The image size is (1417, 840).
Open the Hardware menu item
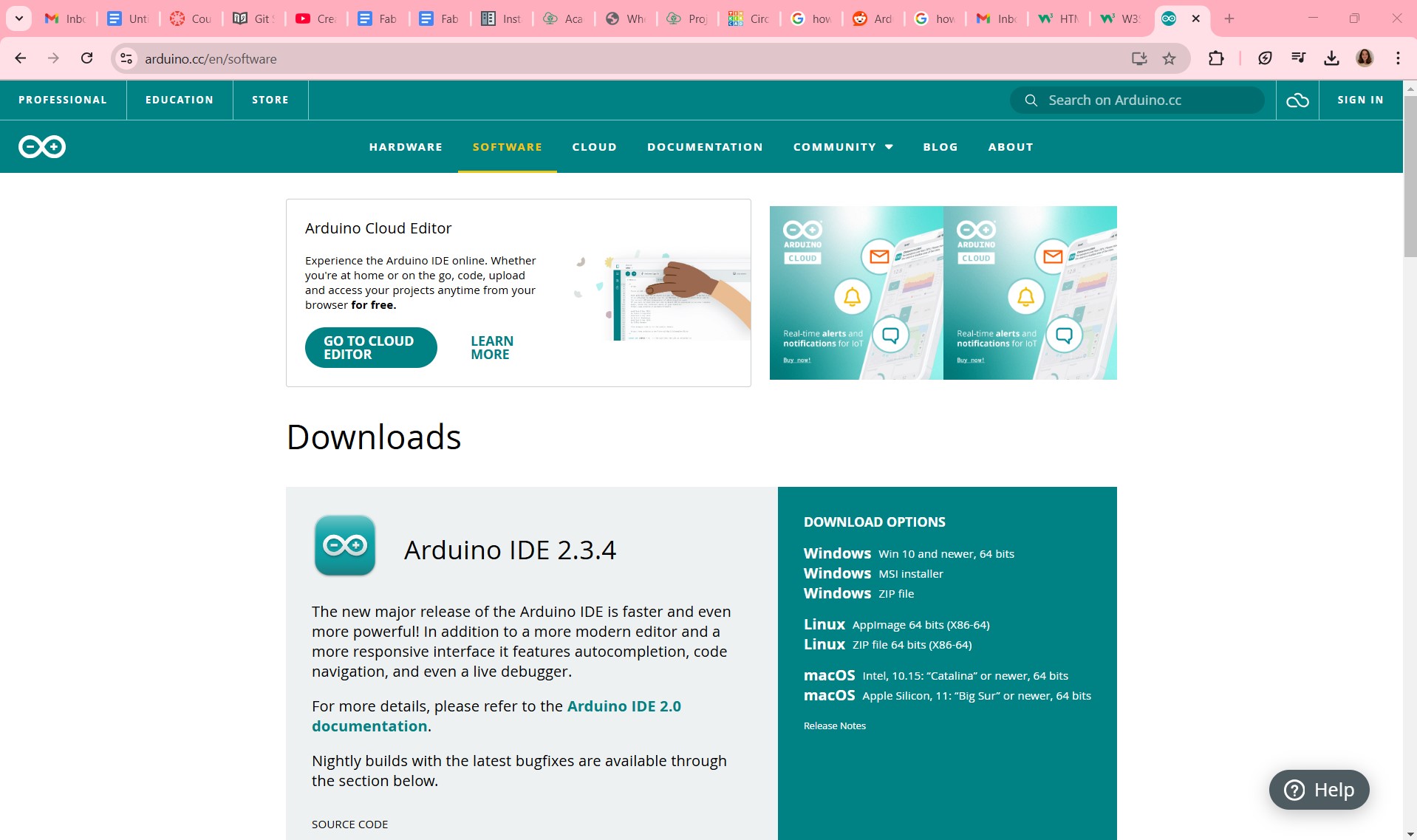pos(406,147)
